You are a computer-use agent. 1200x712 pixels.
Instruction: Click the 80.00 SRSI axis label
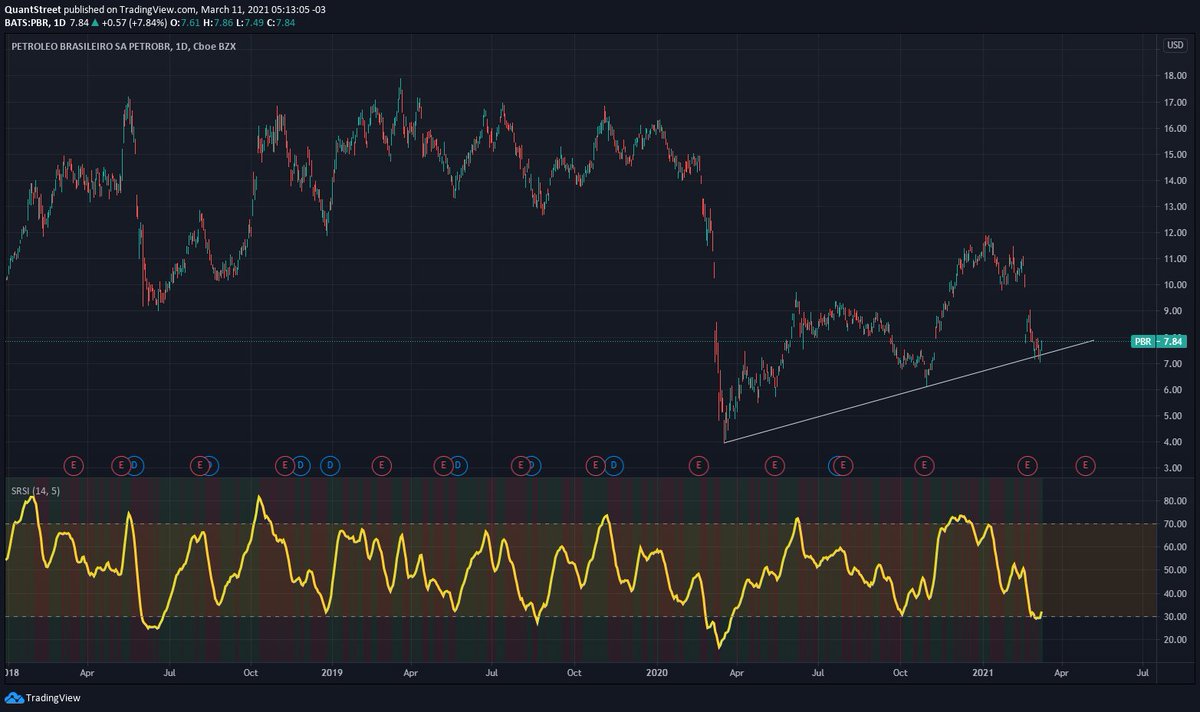tap(1174, 501)
